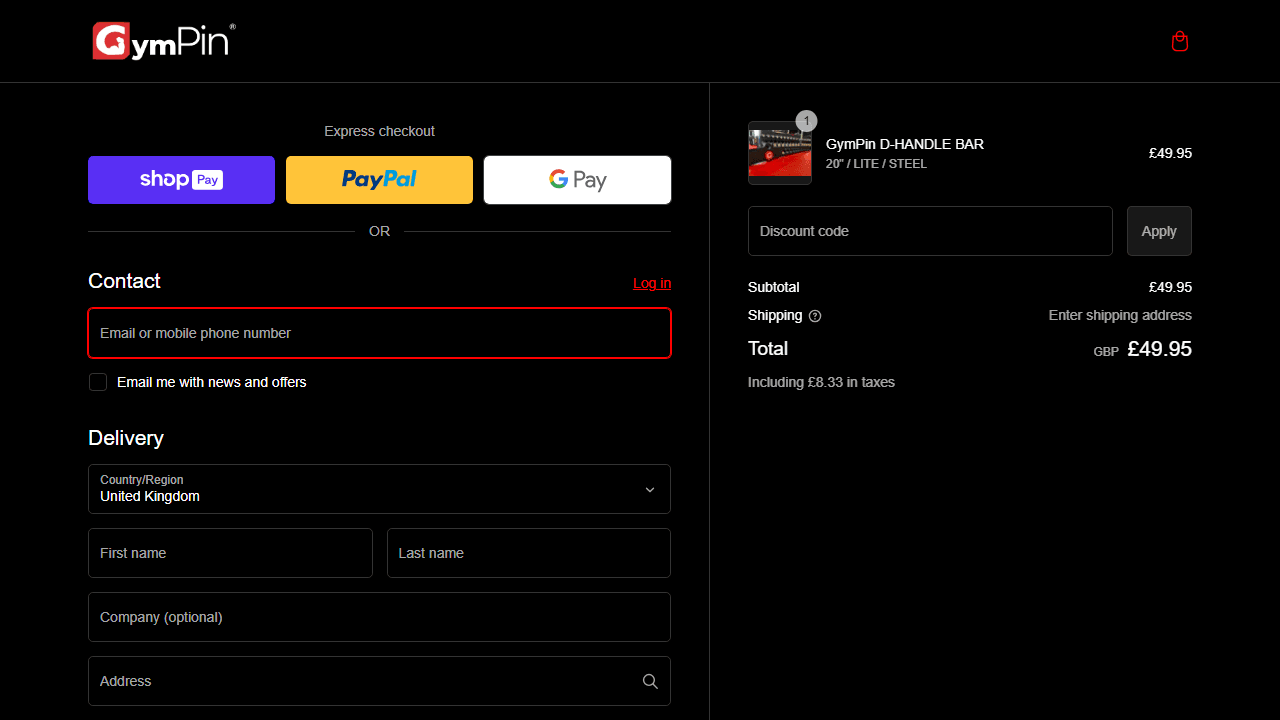Open the shopping bag cart icon
Screen dimensions: 1280x720
click(x=1180, y=41)
